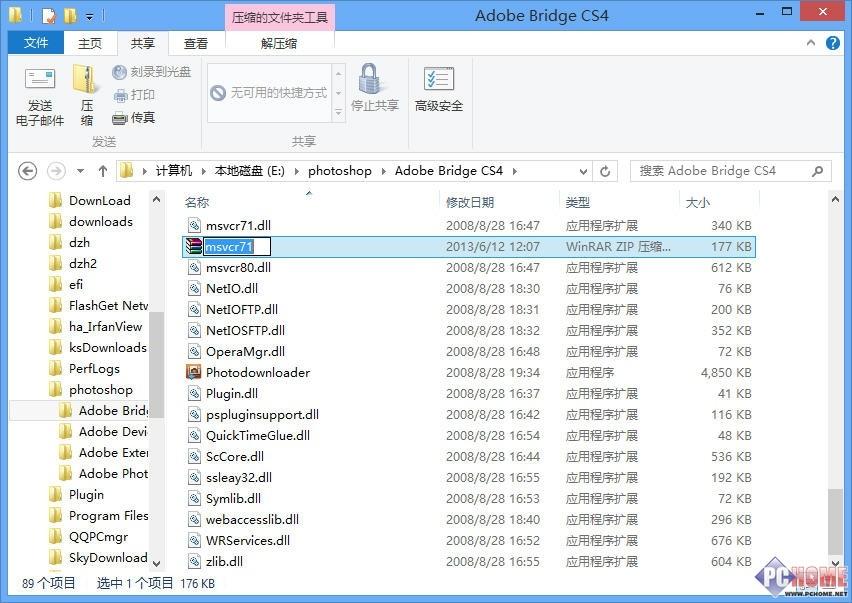852x603 pixels.
Task: Expand the chevron after 计算机 in address bar
Action: pos(203,171)
